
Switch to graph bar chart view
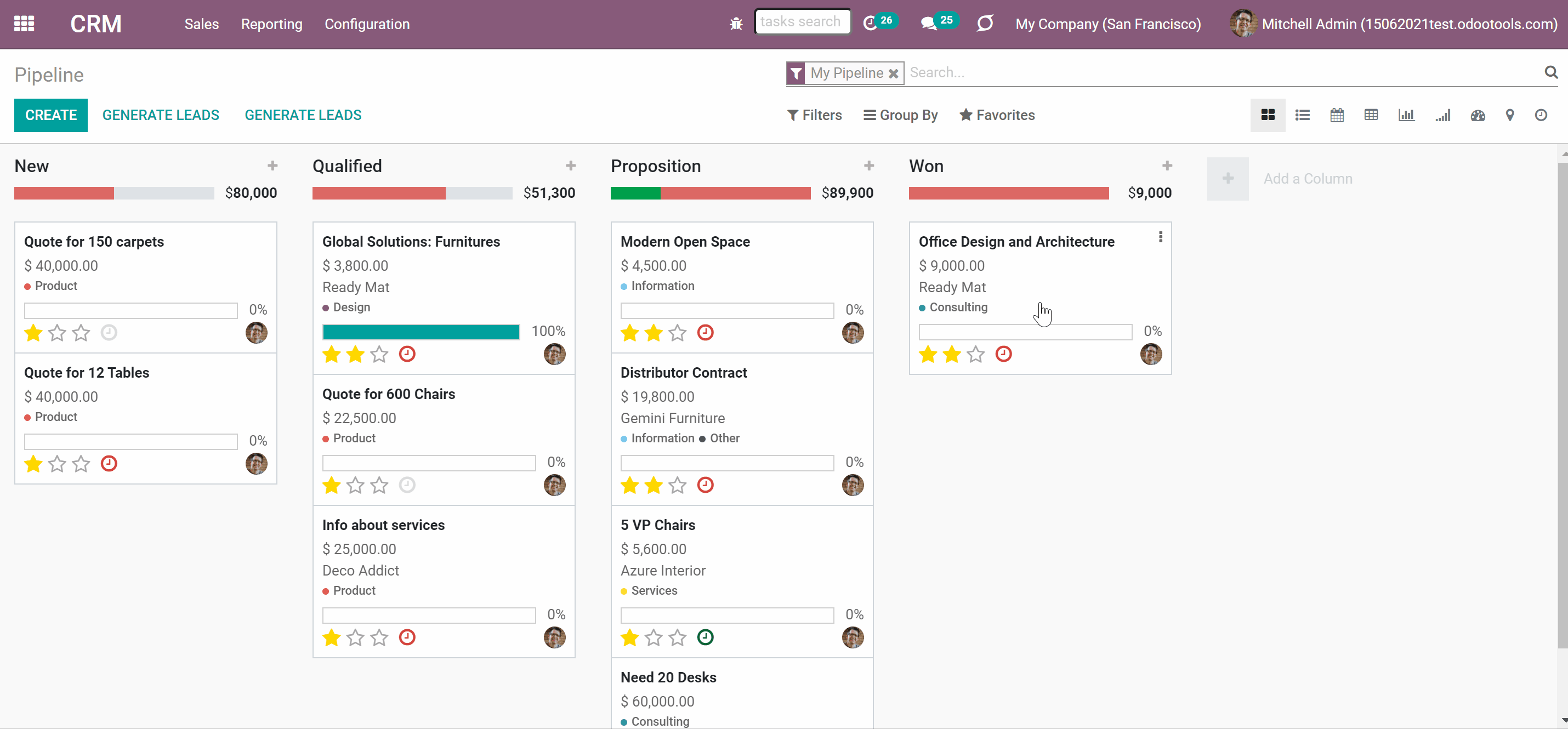1406,115
